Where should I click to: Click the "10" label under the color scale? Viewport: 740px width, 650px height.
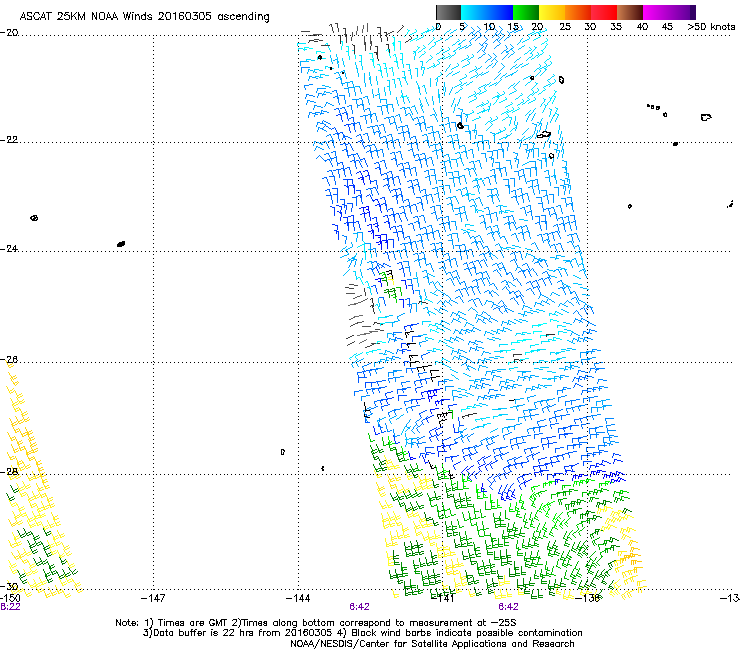tap(489, 27)
